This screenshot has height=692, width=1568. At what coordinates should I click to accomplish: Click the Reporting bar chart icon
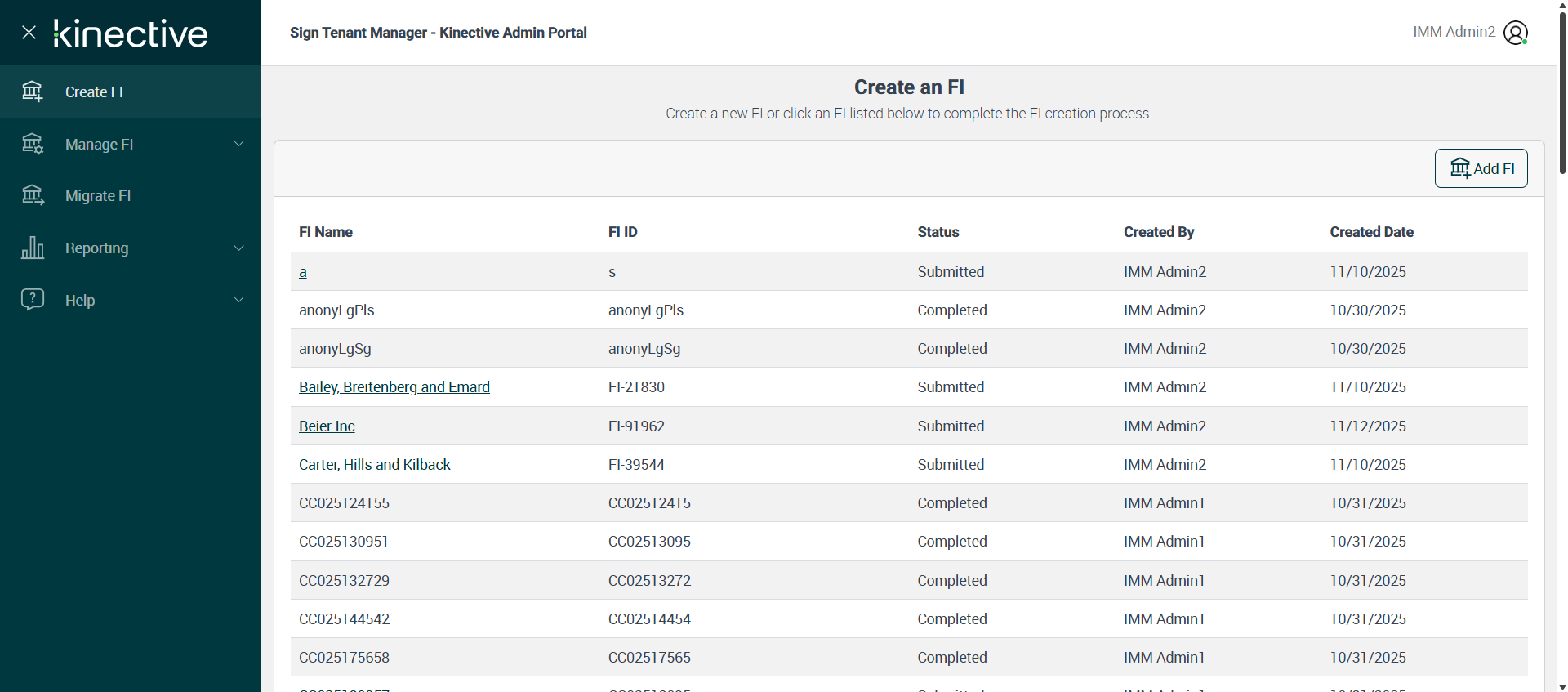[33, 248]
